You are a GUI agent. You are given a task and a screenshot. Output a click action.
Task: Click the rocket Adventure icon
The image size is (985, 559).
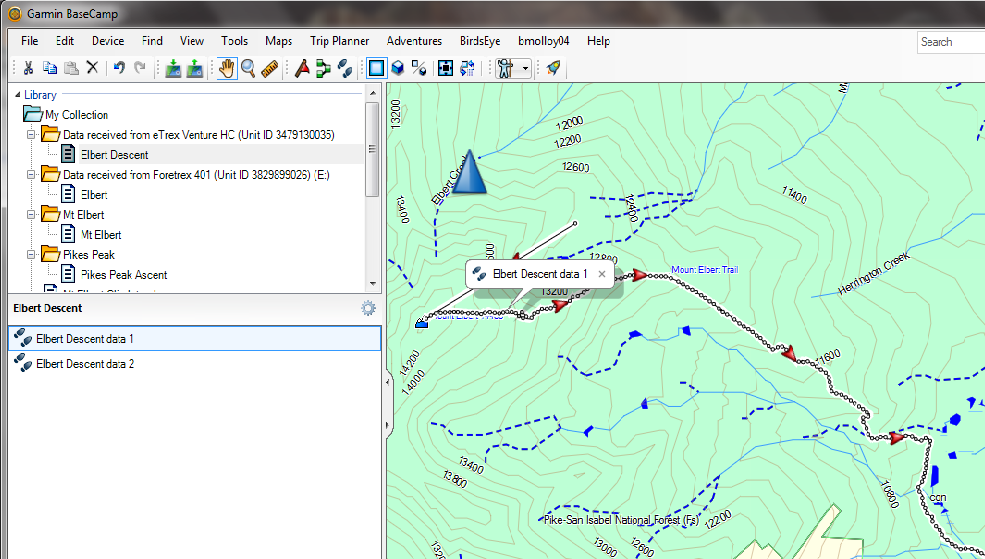tap(553, 68)
